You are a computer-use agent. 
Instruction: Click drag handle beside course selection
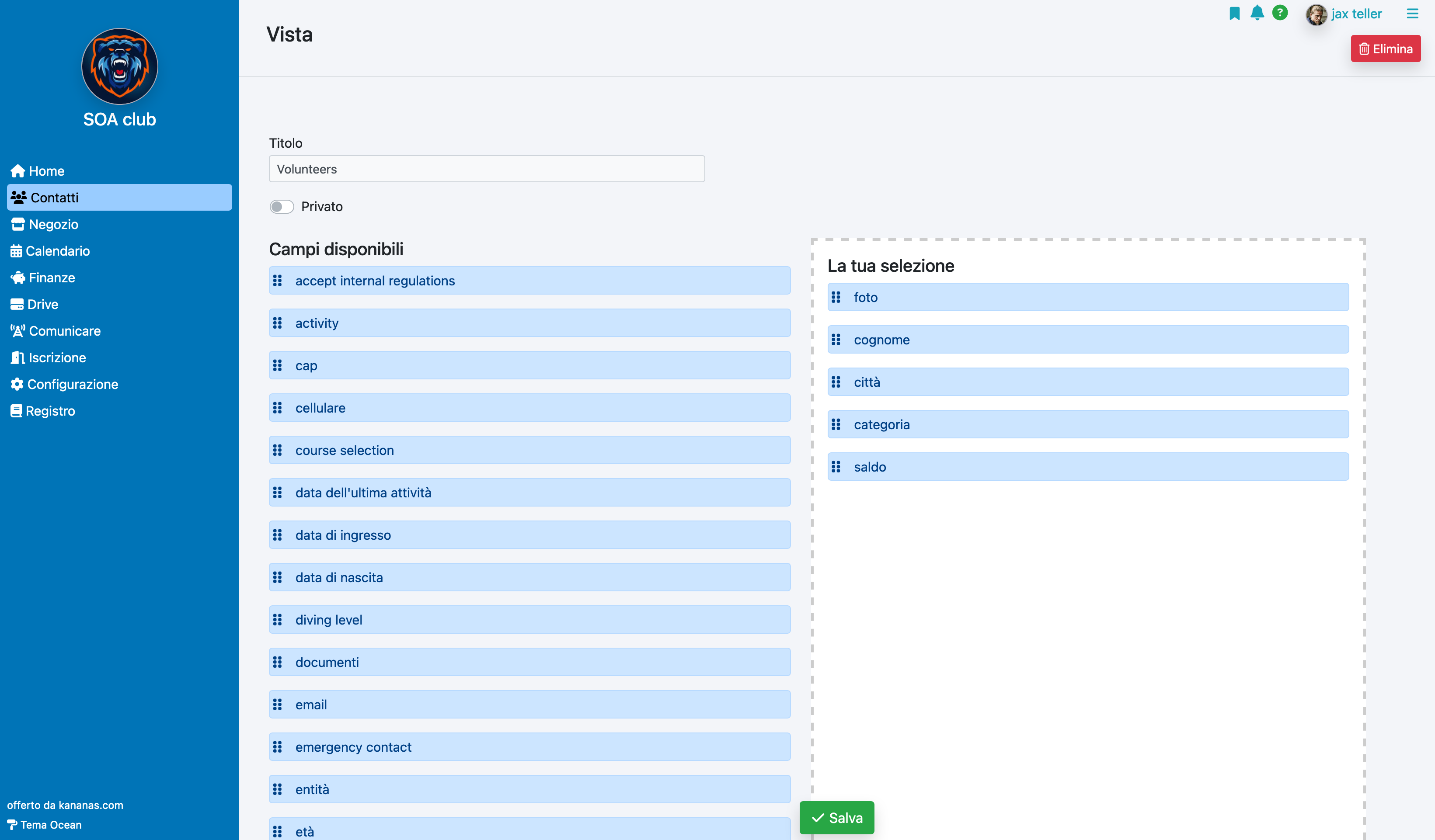(277, 450)
